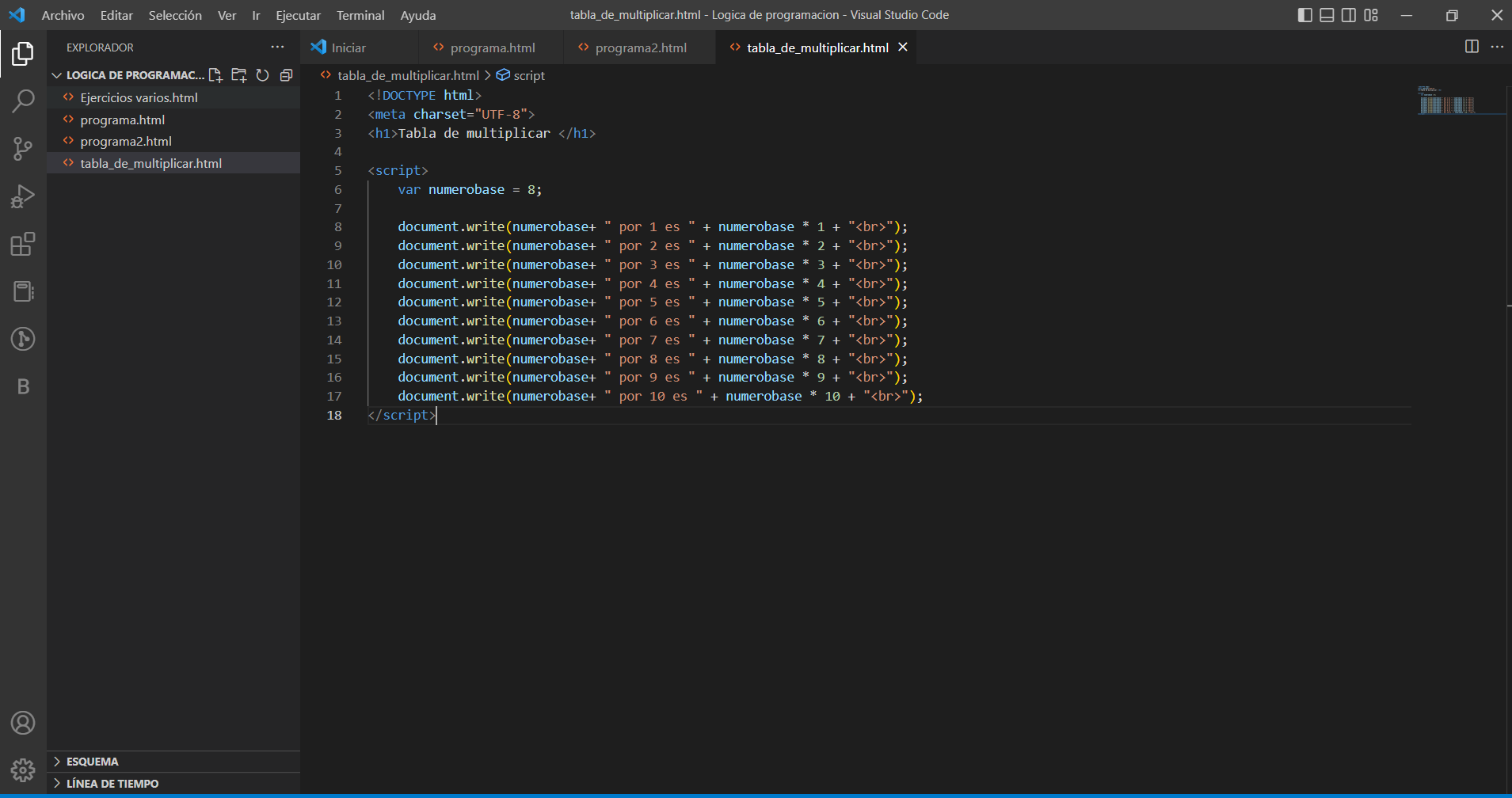Click the New File icon in explorer
Viewport: 1512px width, 798px height.
(215, 75)
